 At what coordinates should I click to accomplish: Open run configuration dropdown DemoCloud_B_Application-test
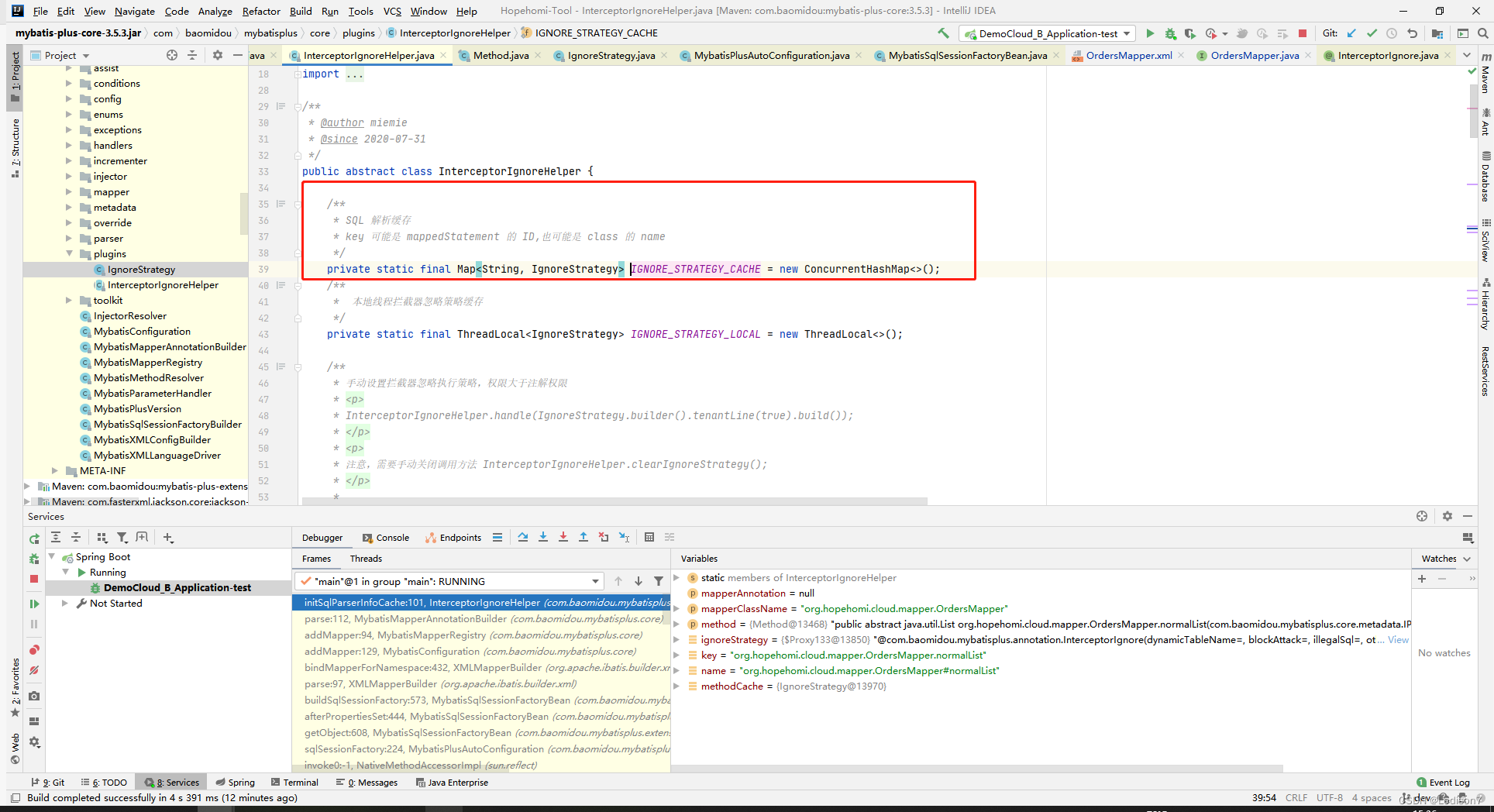point(1048,33)
